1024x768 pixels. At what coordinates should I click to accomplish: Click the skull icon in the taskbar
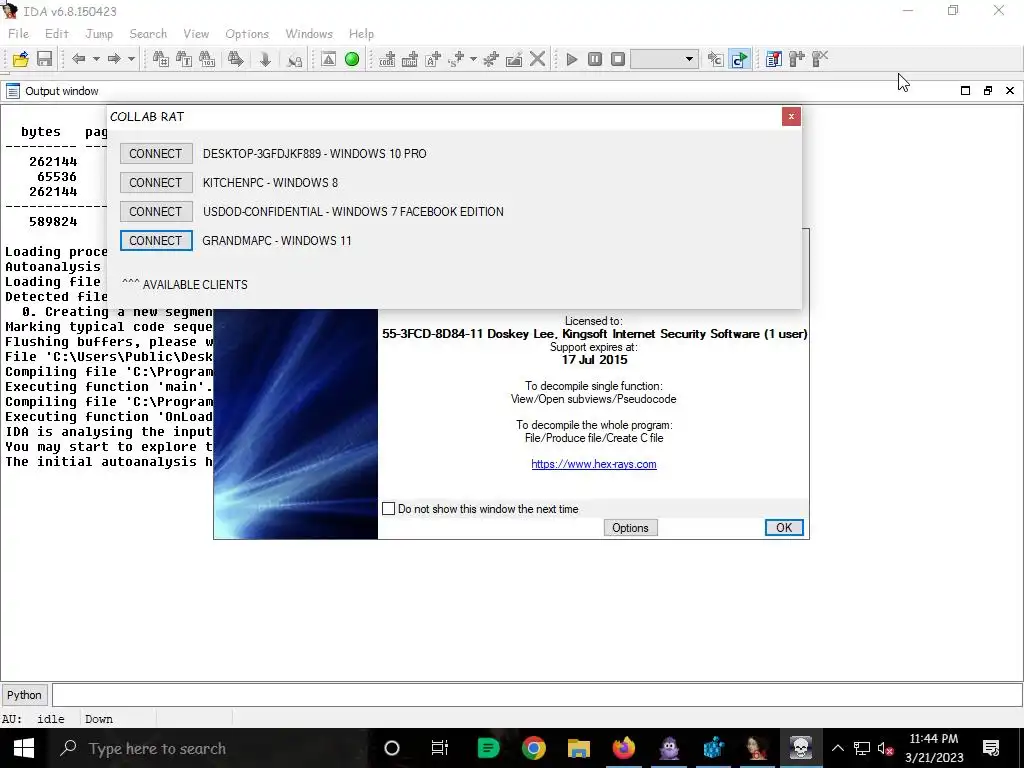(801, 748)
